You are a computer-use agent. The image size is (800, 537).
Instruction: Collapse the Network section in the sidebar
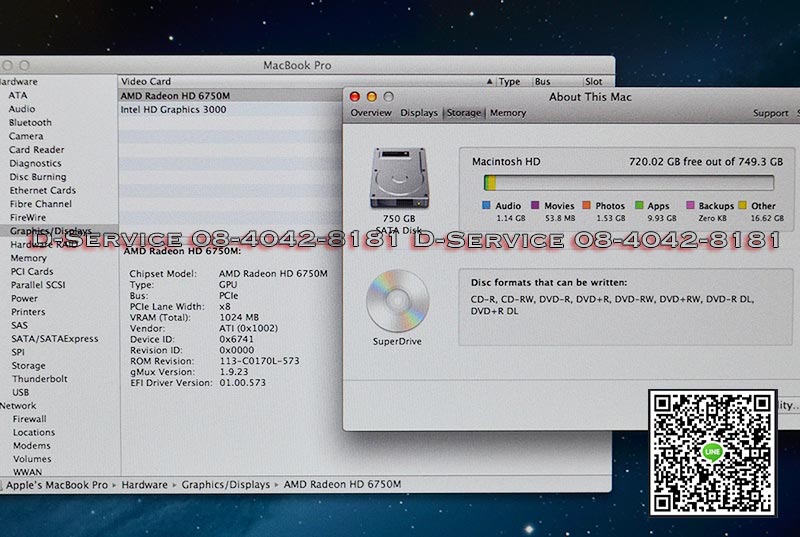(x=18, y=406)
